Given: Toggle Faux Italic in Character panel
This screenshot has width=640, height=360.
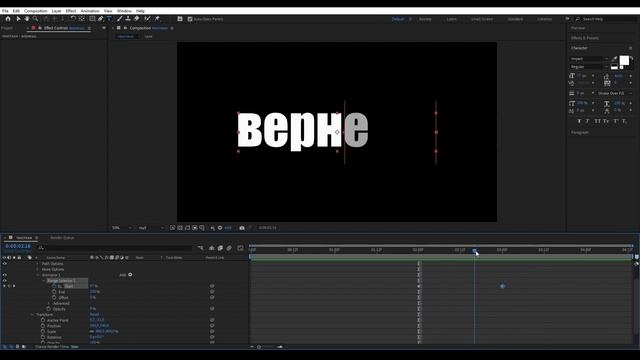Looking at the screenshot, I should click(587, 121).
